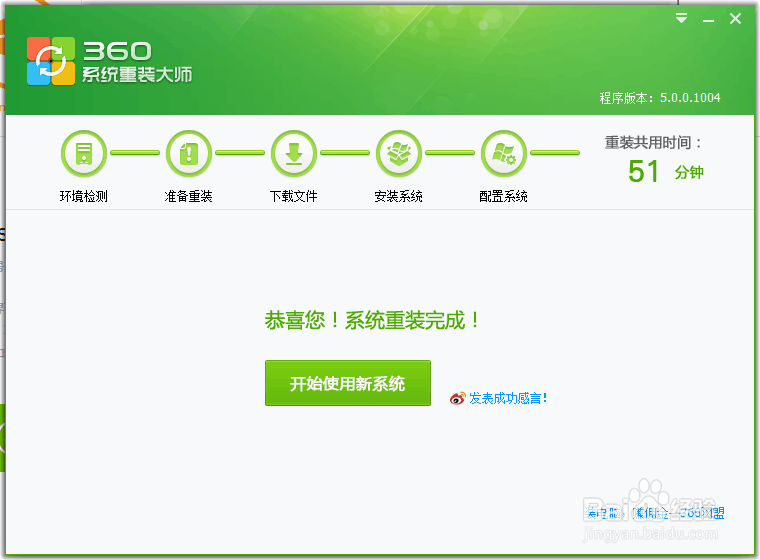Click the 重装共用时间 label

[x=652, y=143]
